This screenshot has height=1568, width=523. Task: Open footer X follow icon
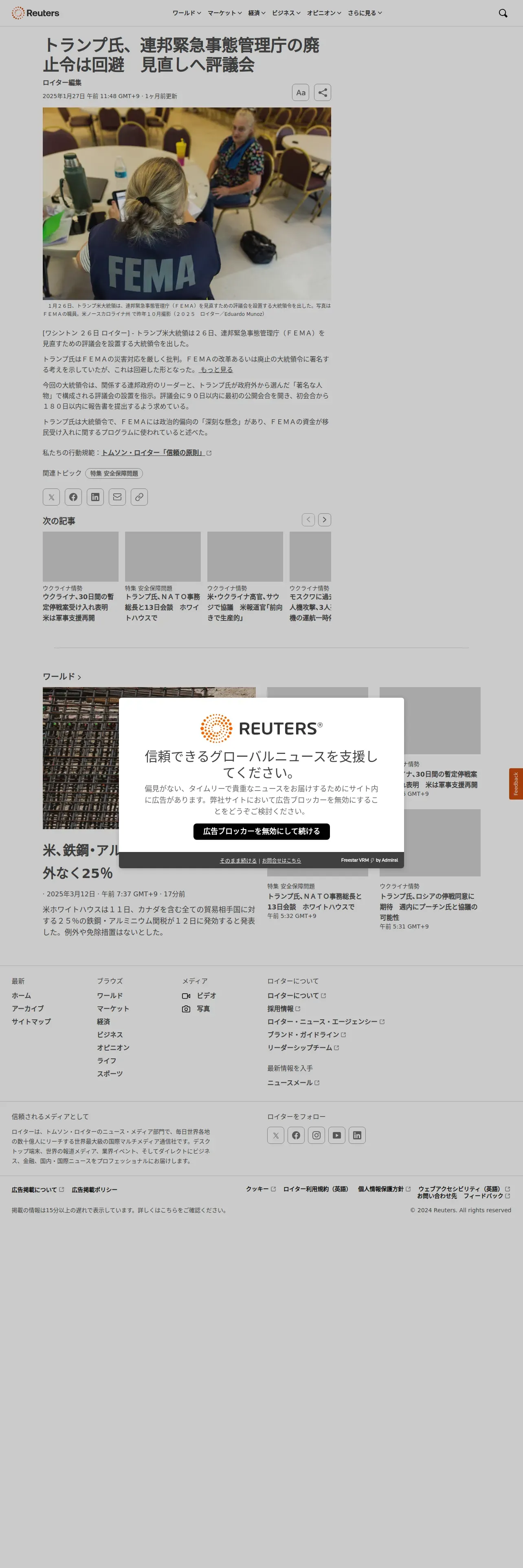pos(276,1135)
